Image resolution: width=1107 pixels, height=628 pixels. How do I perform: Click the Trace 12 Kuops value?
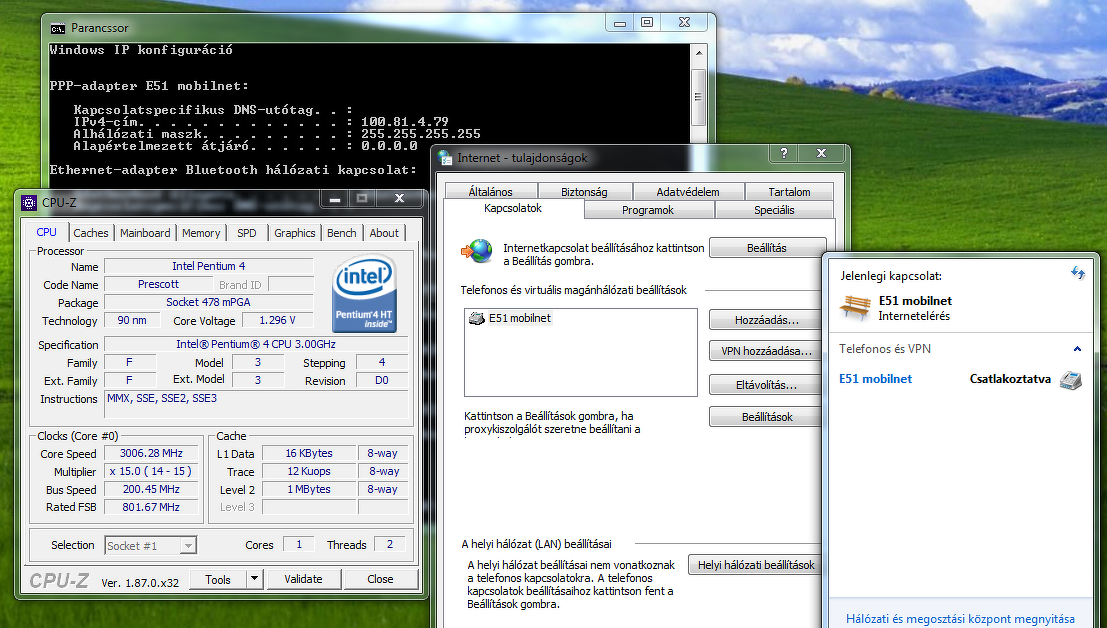pyautogui.click(x=309, y=471)
